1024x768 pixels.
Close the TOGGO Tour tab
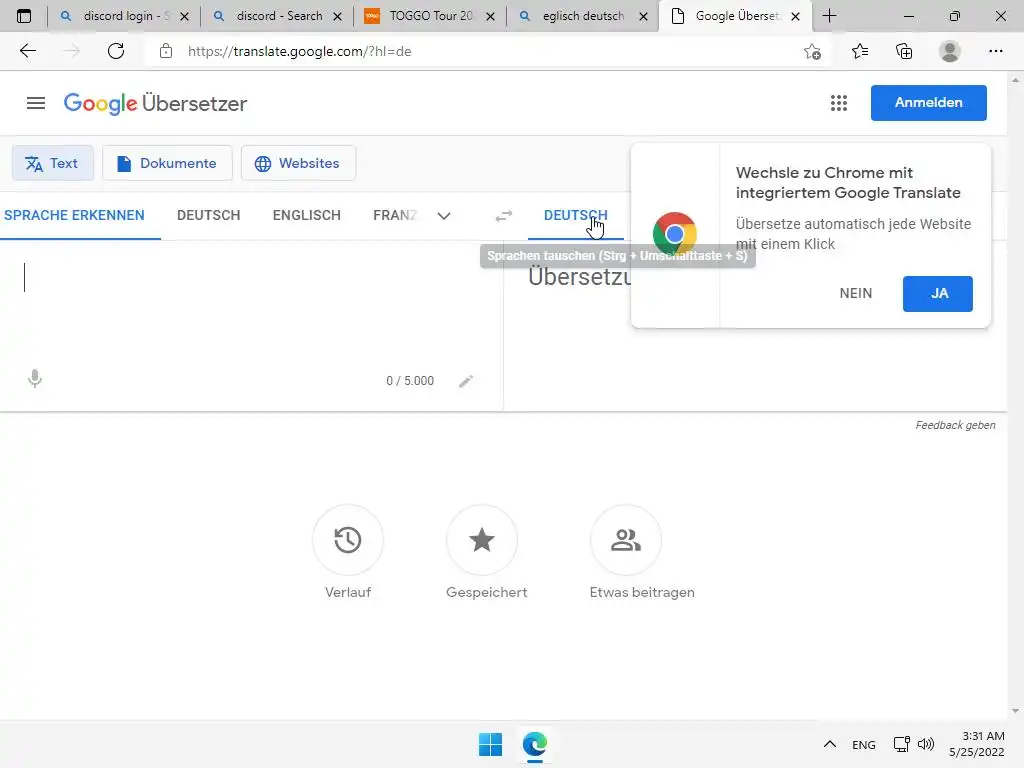490,16
